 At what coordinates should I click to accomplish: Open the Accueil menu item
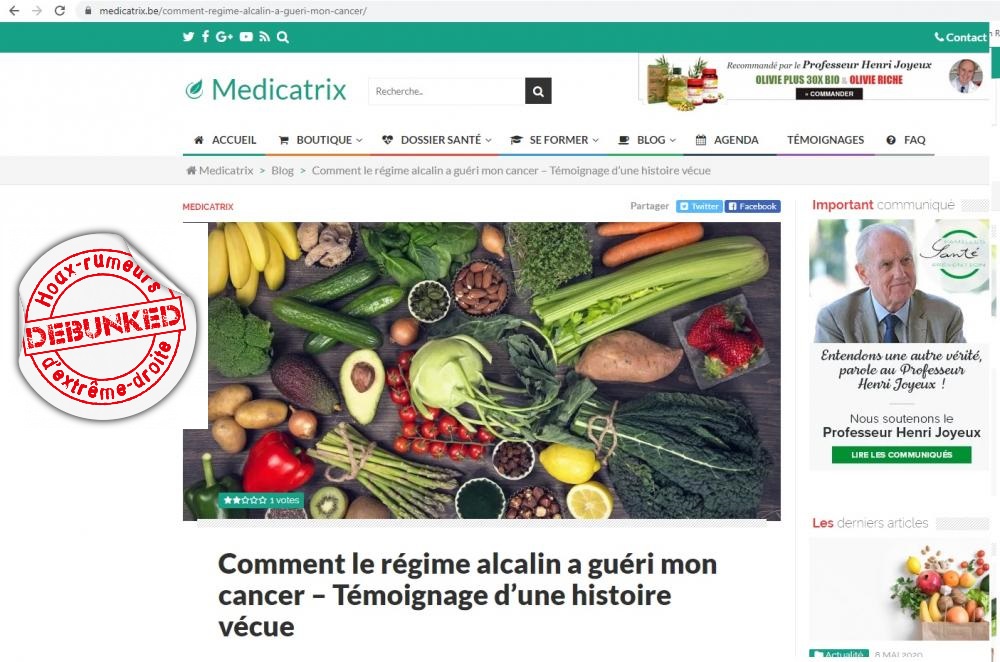[224, 140]
